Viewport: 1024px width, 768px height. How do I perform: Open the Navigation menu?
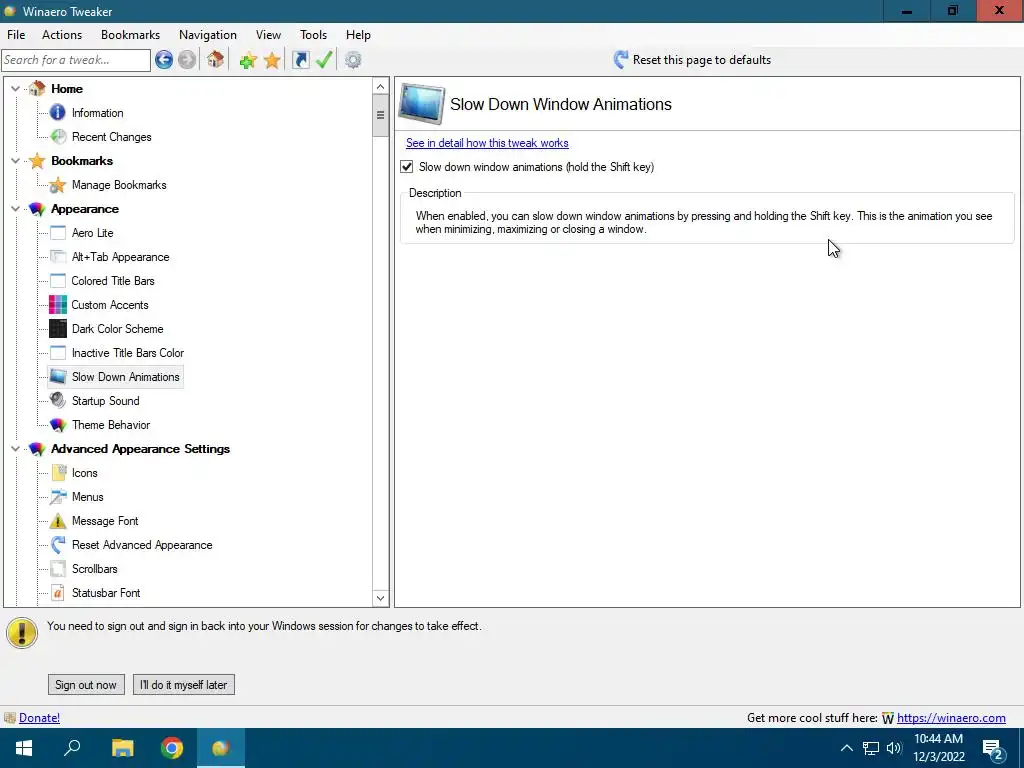[208, 35]
